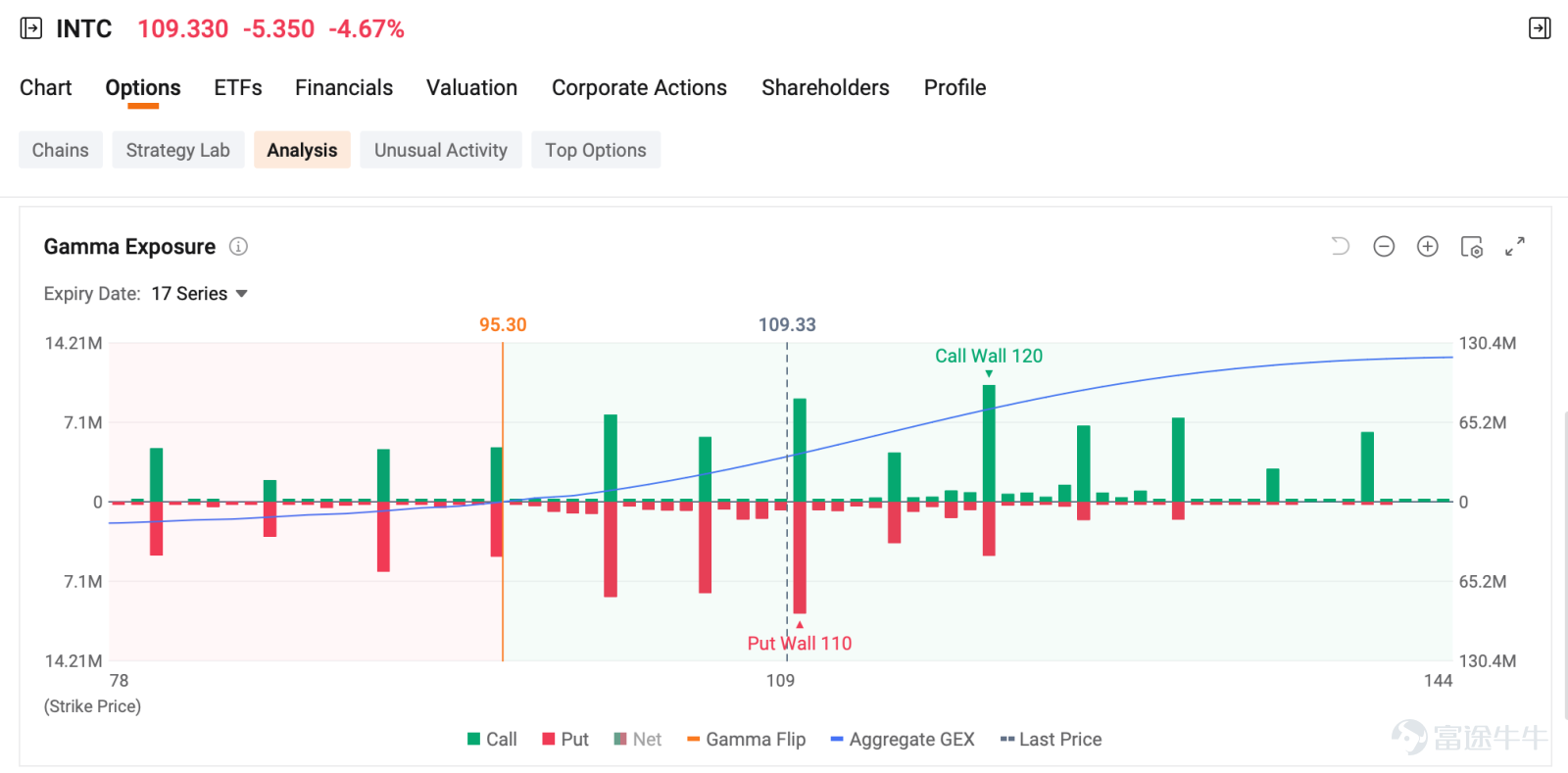Zoom out the Gamma Exposure chart
The image size is (1568, 773).
click(x=1384, y=247)
